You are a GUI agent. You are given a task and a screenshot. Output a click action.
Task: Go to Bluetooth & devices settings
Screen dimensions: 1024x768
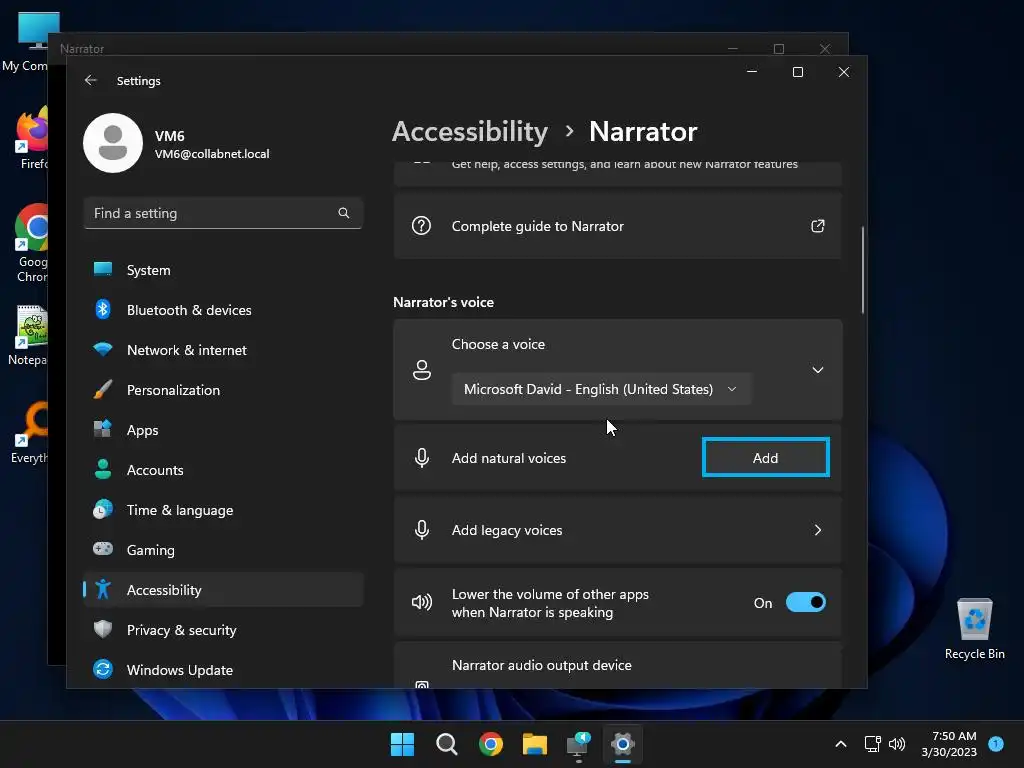[x=223, y=310]
